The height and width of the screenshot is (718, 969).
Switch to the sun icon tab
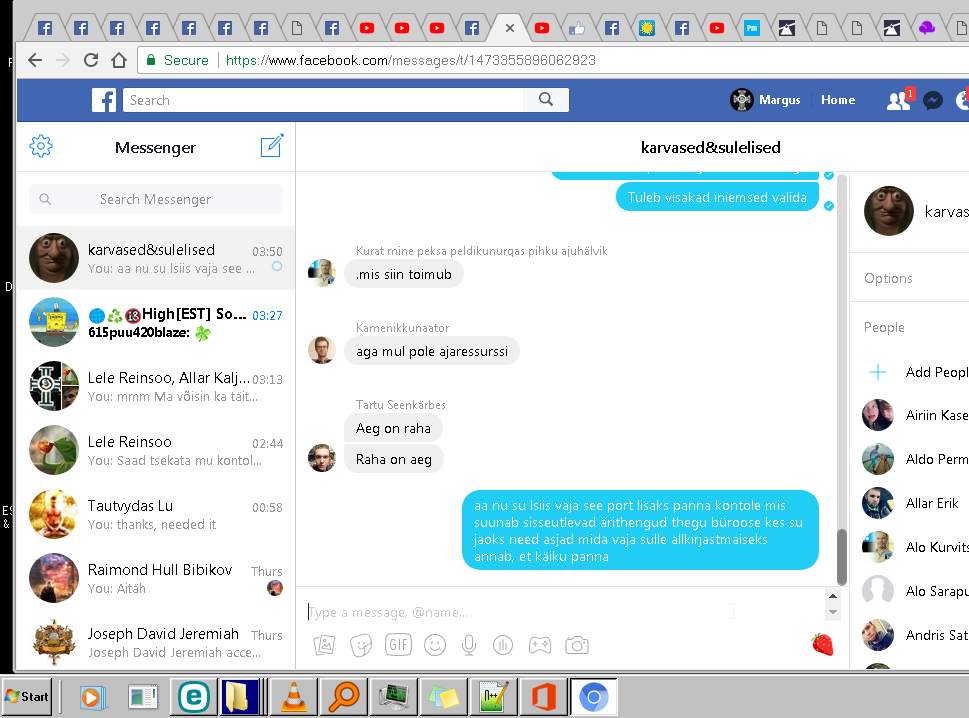pos(647,28)
